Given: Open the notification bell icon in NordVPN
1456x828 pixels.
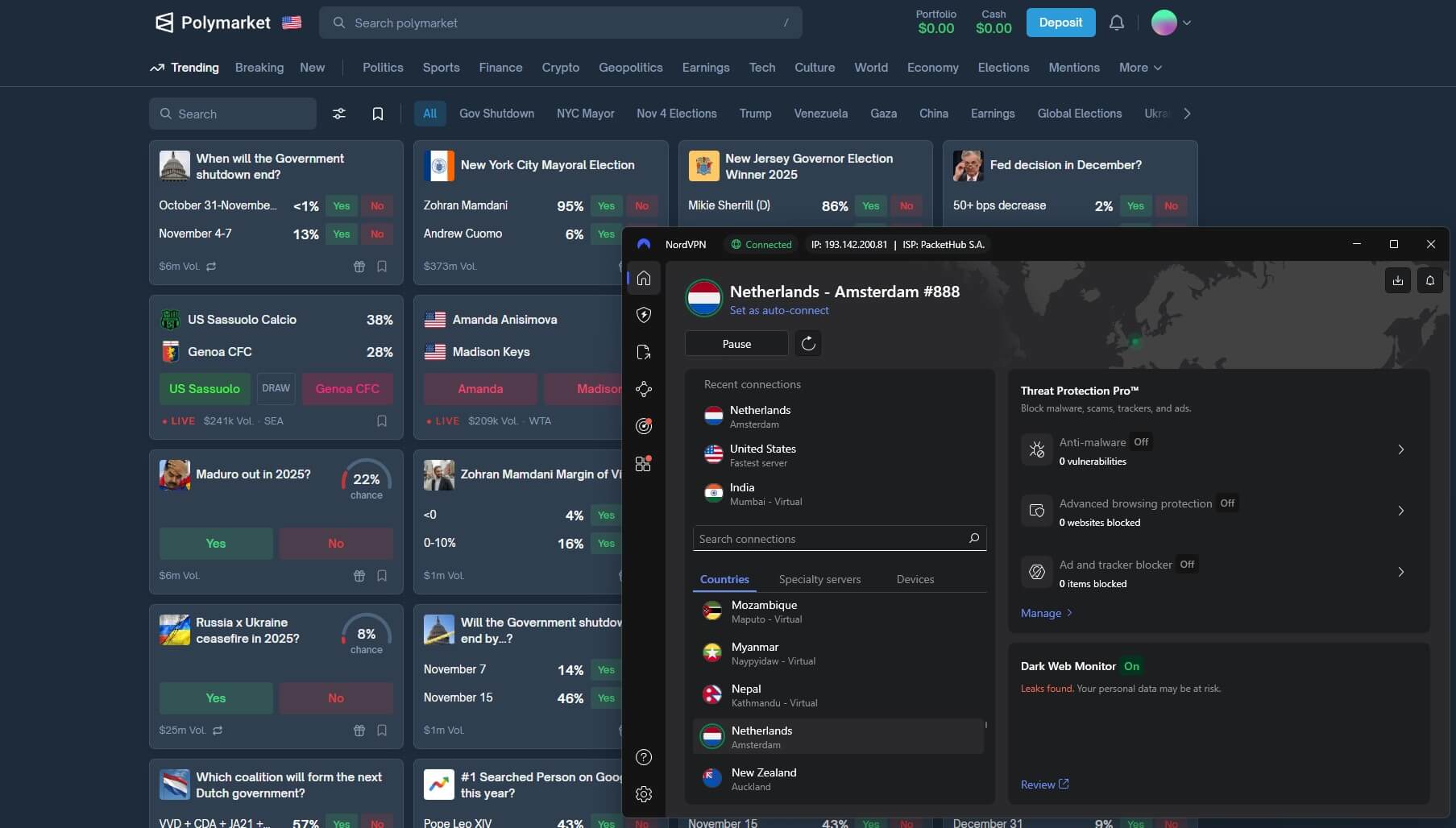Looking at the screenshot, I should [x=1430, y=280].
